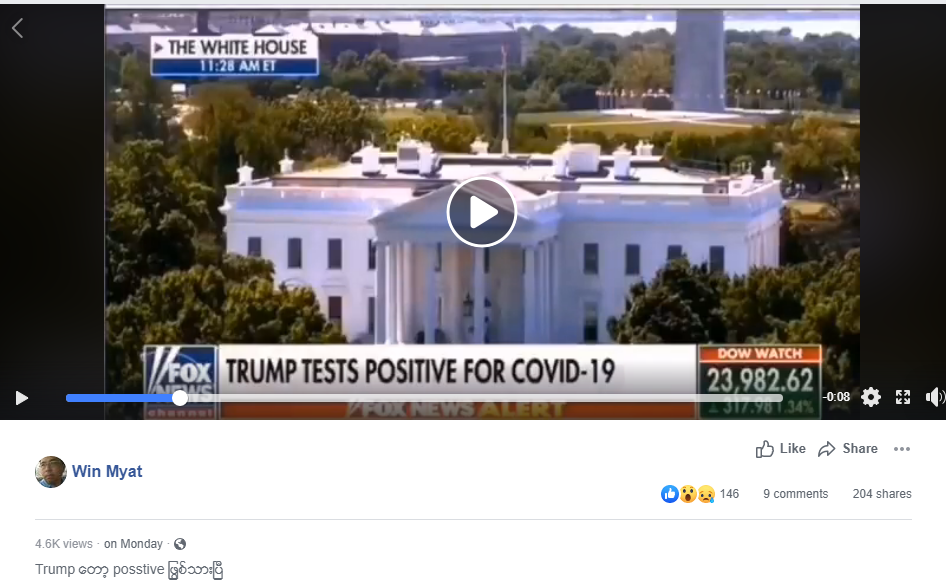Open the Win Myat profile name link

click(107, 472)
